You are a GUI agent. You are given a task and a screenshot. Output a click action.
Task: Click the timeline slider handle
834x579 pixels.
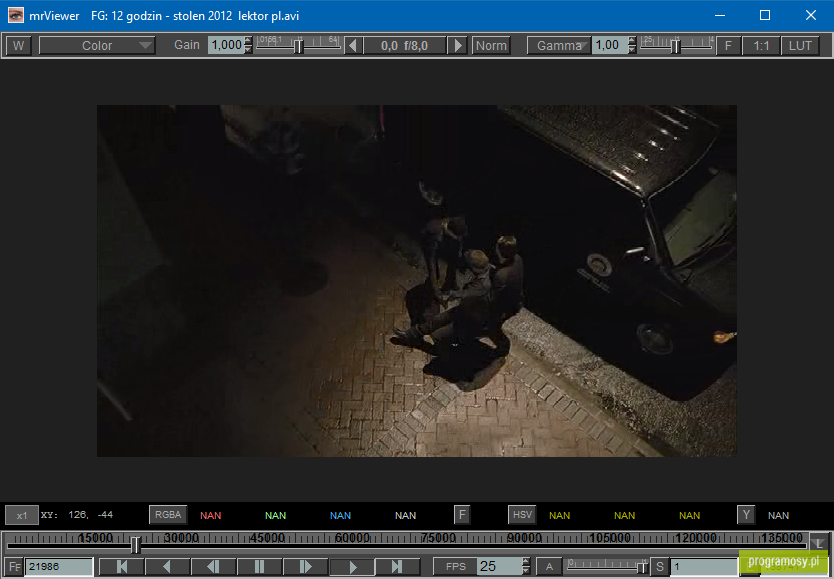pyautogui.click(x=136, y=545)
